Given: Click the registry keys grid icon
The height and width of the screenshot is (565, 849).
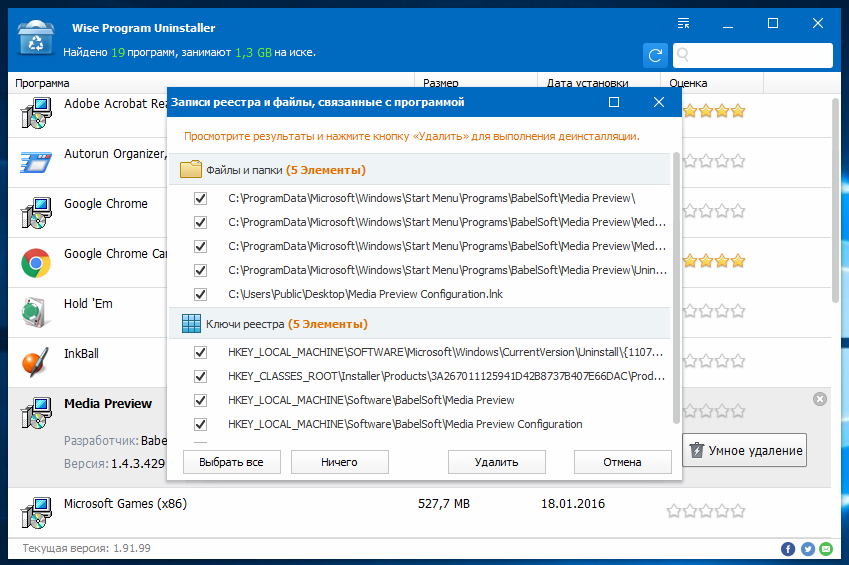Looking at the screenshot, I should [x=191, y=323].
